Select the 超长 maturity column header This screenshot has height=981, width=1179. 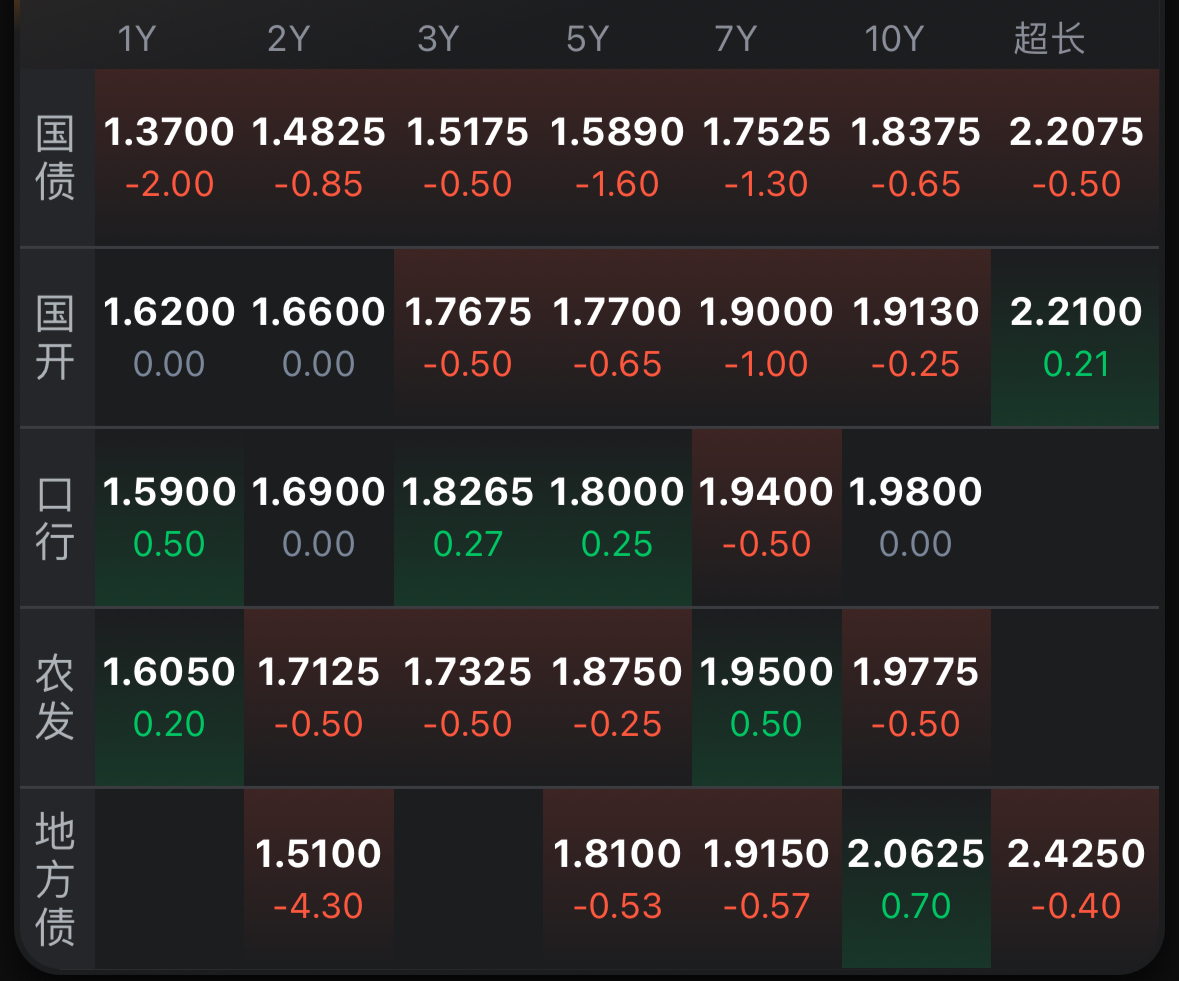pyautogui.click(x=1049, y=39)
